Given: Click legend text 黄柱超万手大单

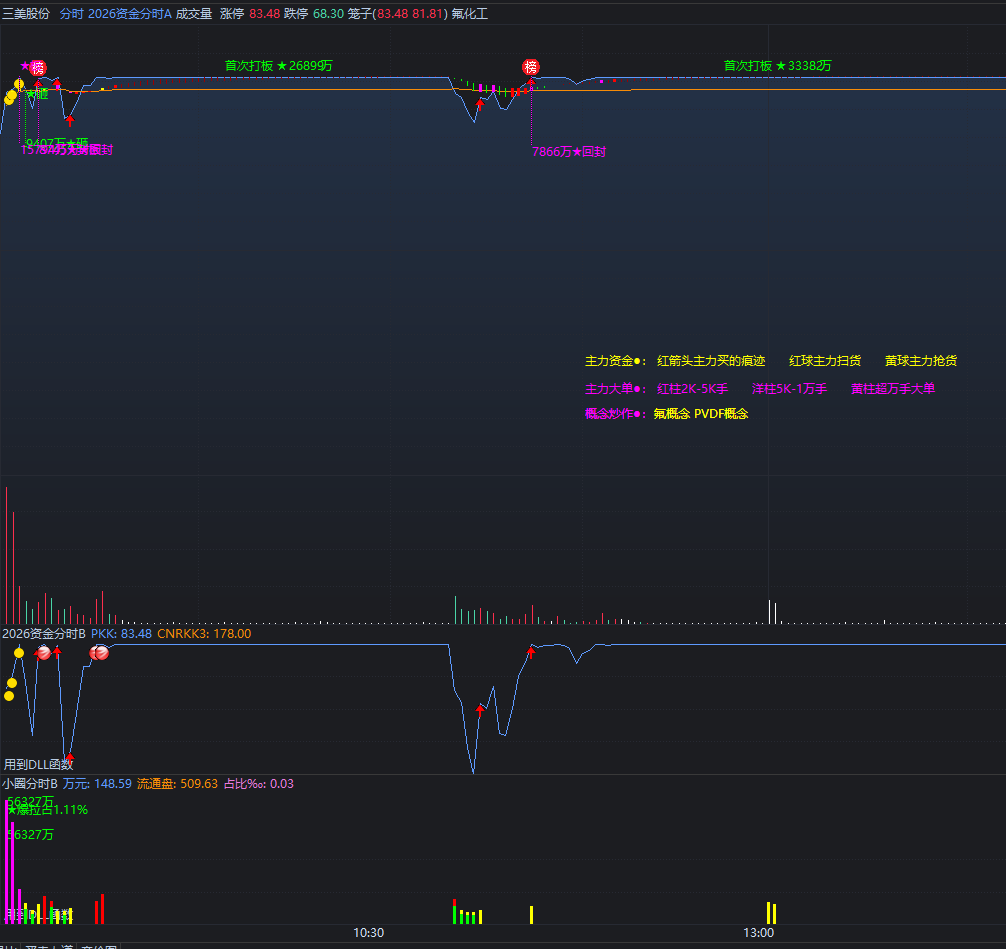Looking at the screenshot, I should 892,388.
